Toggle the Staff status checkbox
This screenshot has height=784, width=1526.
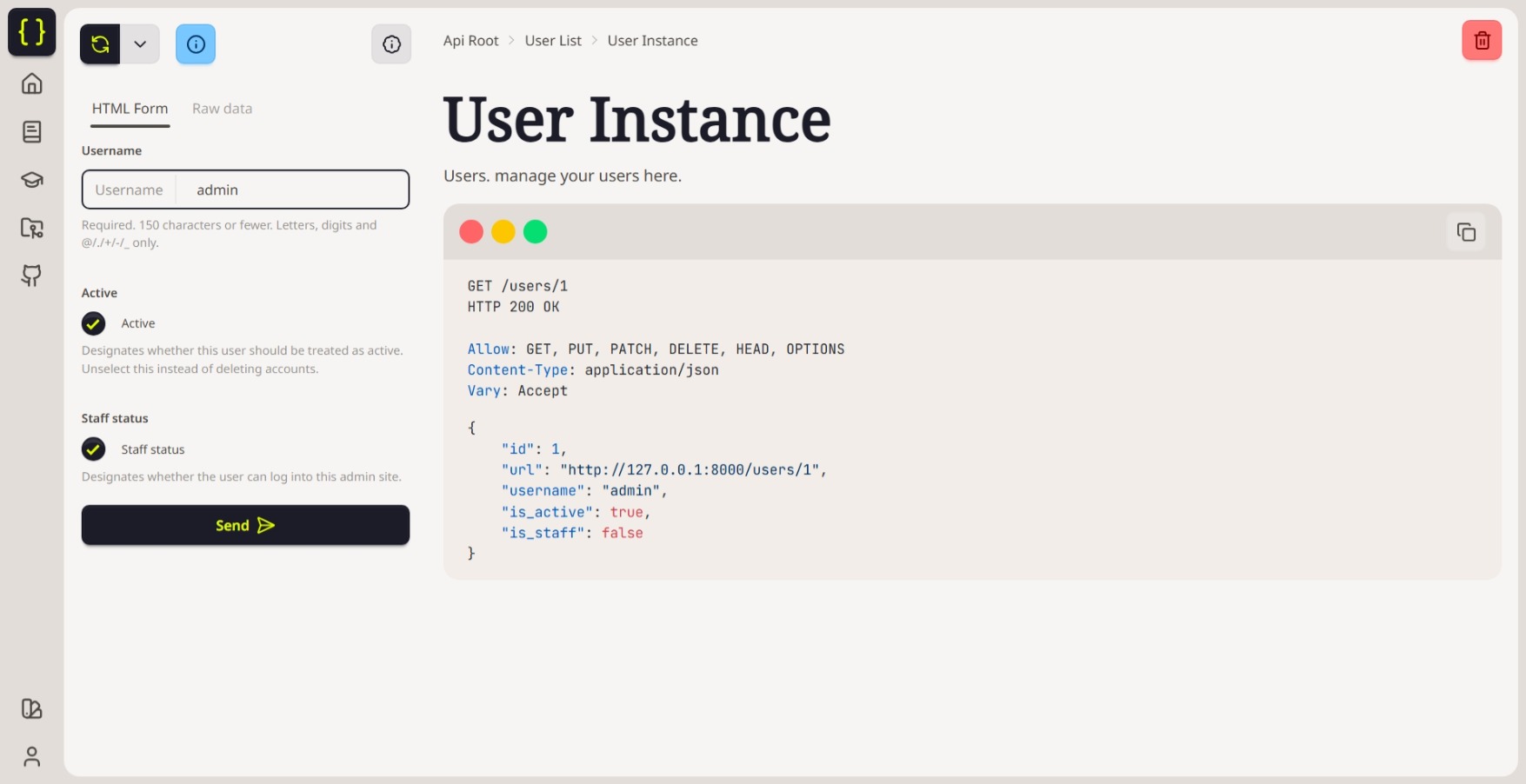pos(94,449)
